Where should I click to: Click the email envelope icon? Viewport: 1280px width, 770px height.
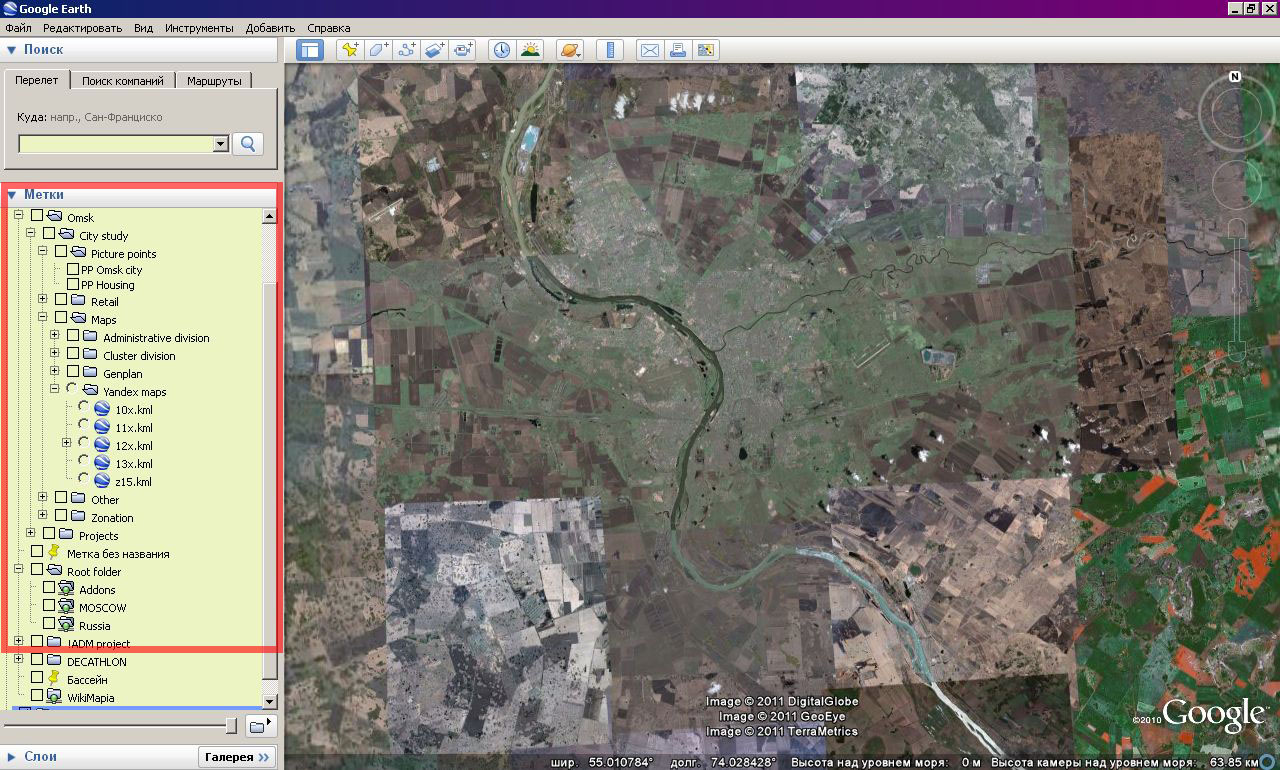click(650, 49)
